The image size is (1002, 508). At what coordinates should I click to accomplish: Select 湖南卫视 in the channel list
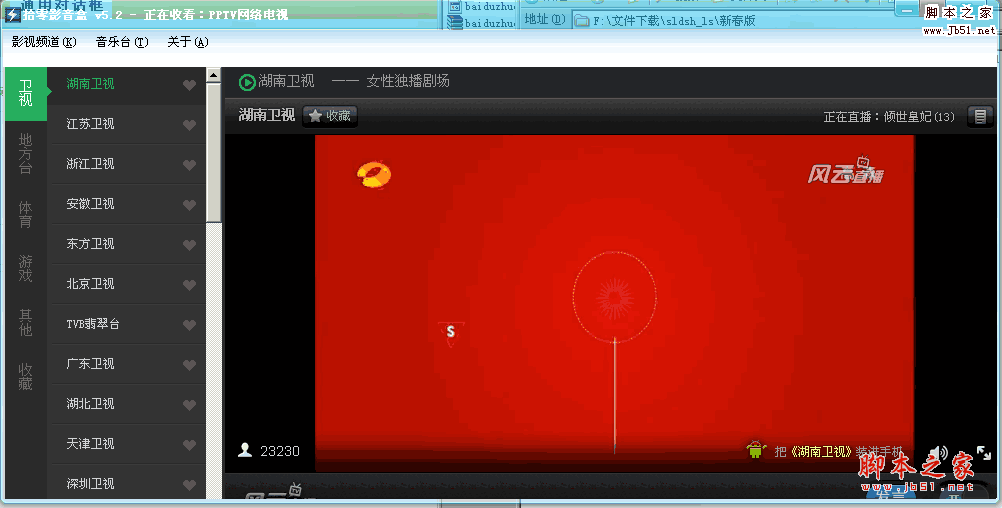click(x=127, y=84)
